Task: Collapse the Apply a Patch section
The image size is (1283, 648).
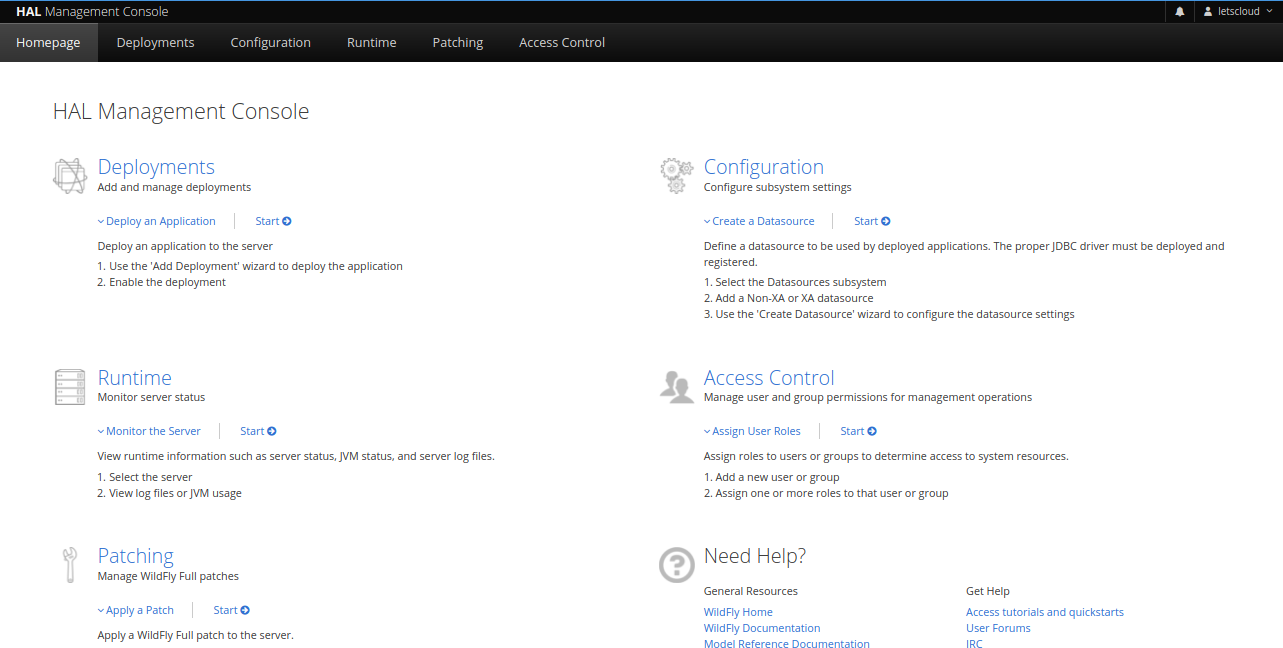Action: [x=135, y=610]
